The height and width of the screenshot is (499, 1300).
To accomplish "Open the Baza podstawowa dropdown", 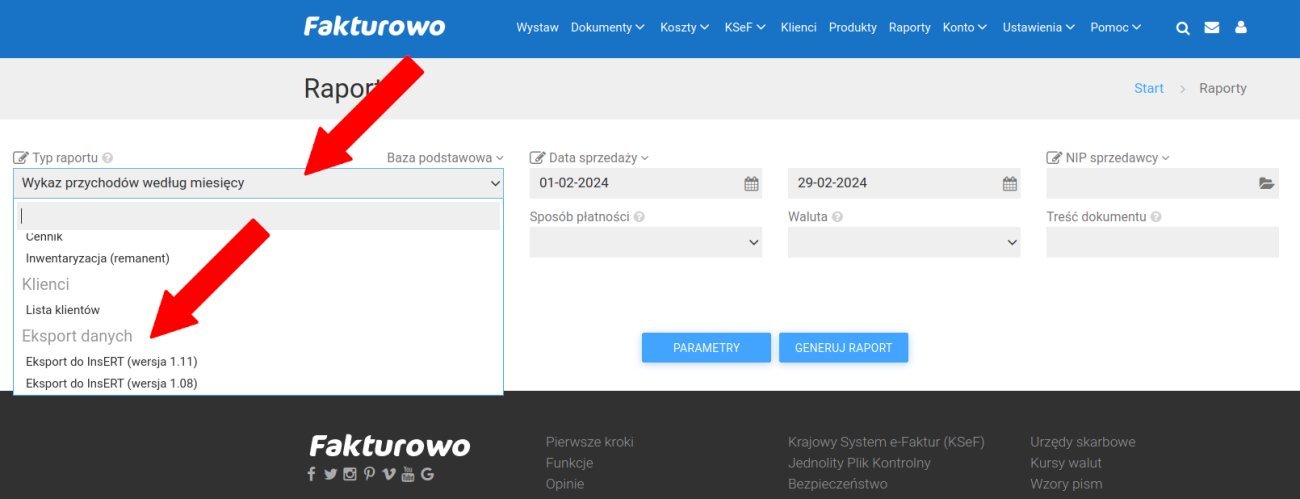I will [445, 158].
